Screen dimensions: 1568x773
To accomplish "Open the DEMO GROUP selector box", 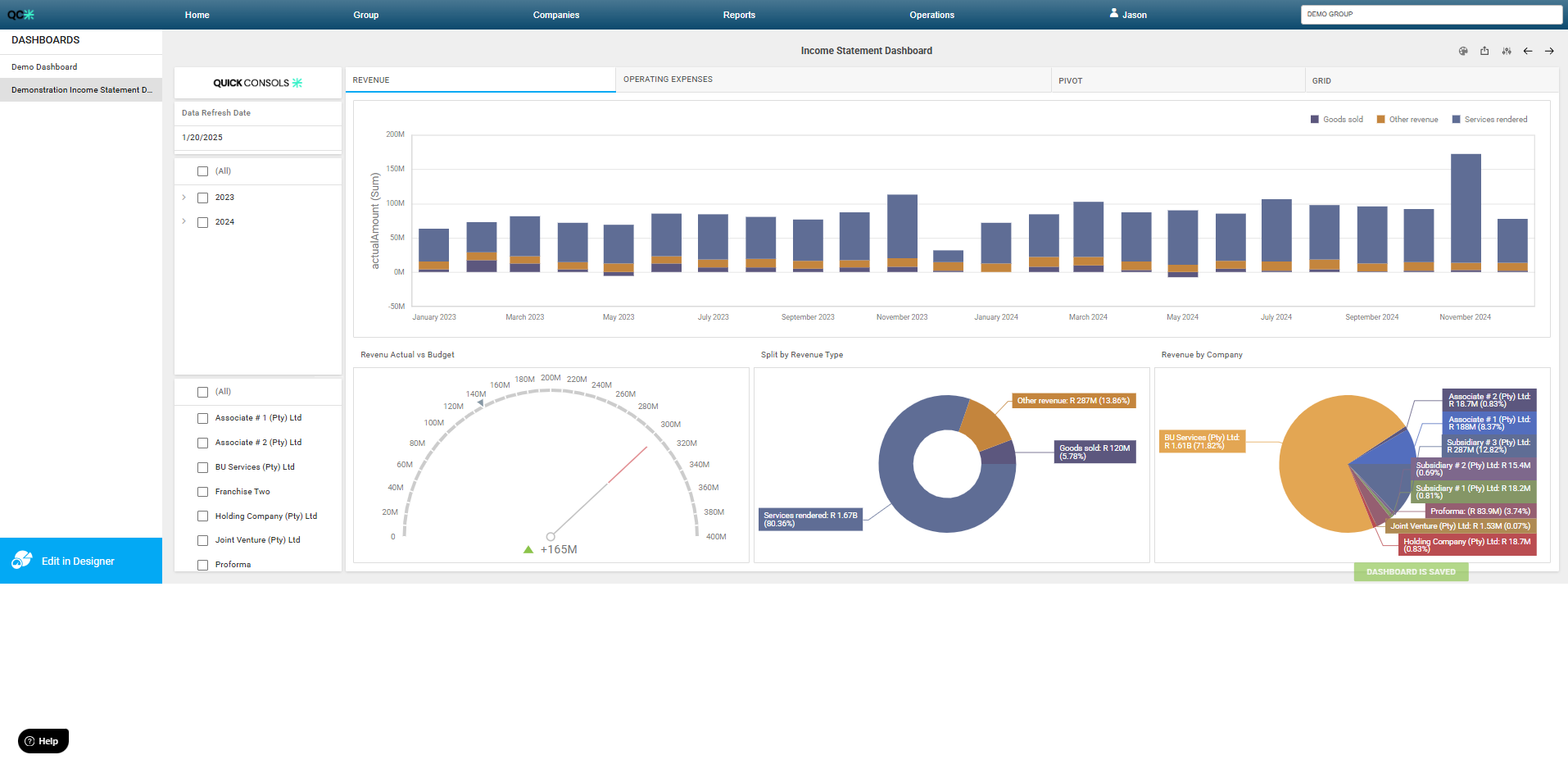I will [1430, 15].
